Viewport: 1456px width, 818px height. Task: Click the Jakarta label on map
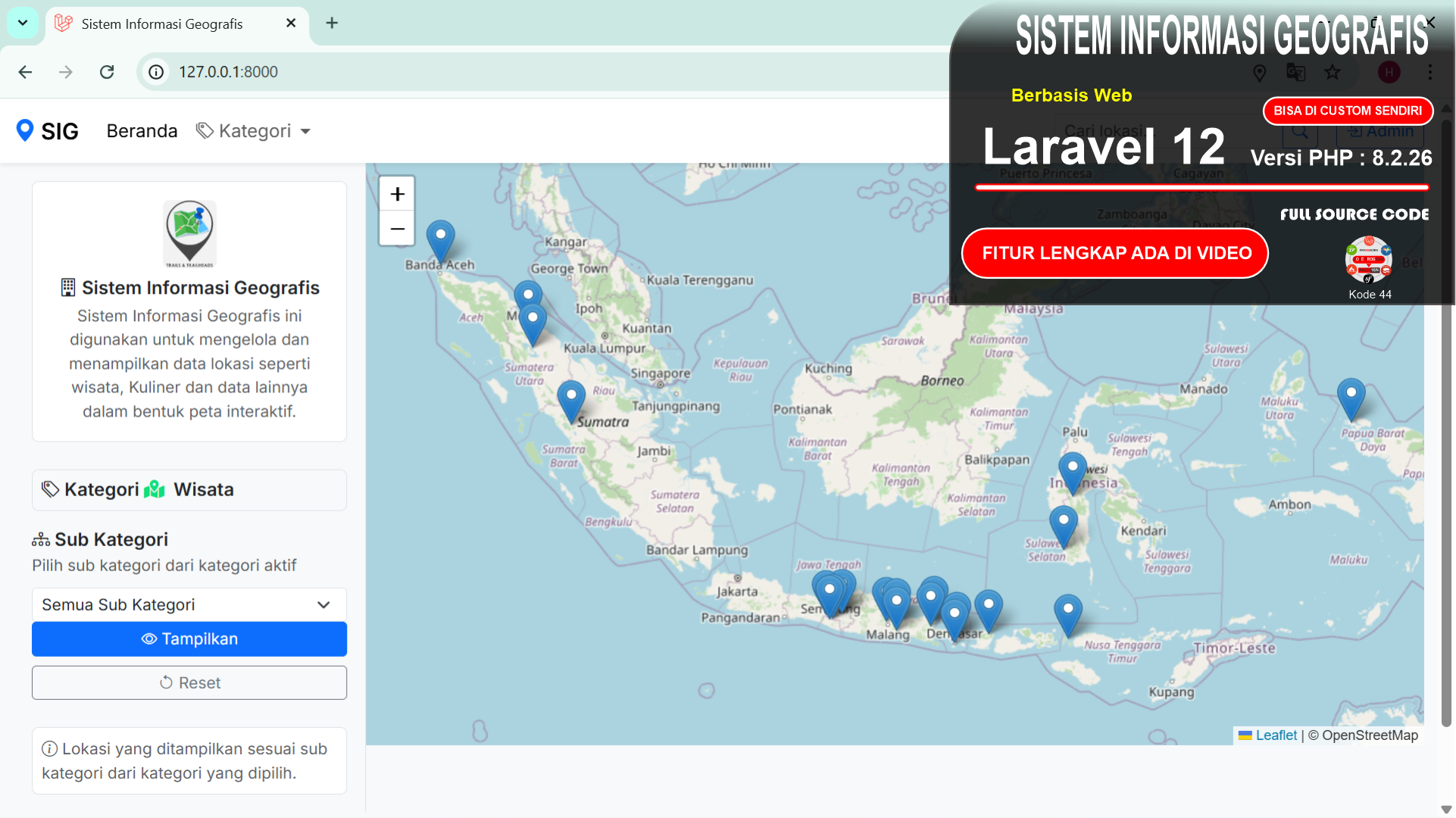736,592
